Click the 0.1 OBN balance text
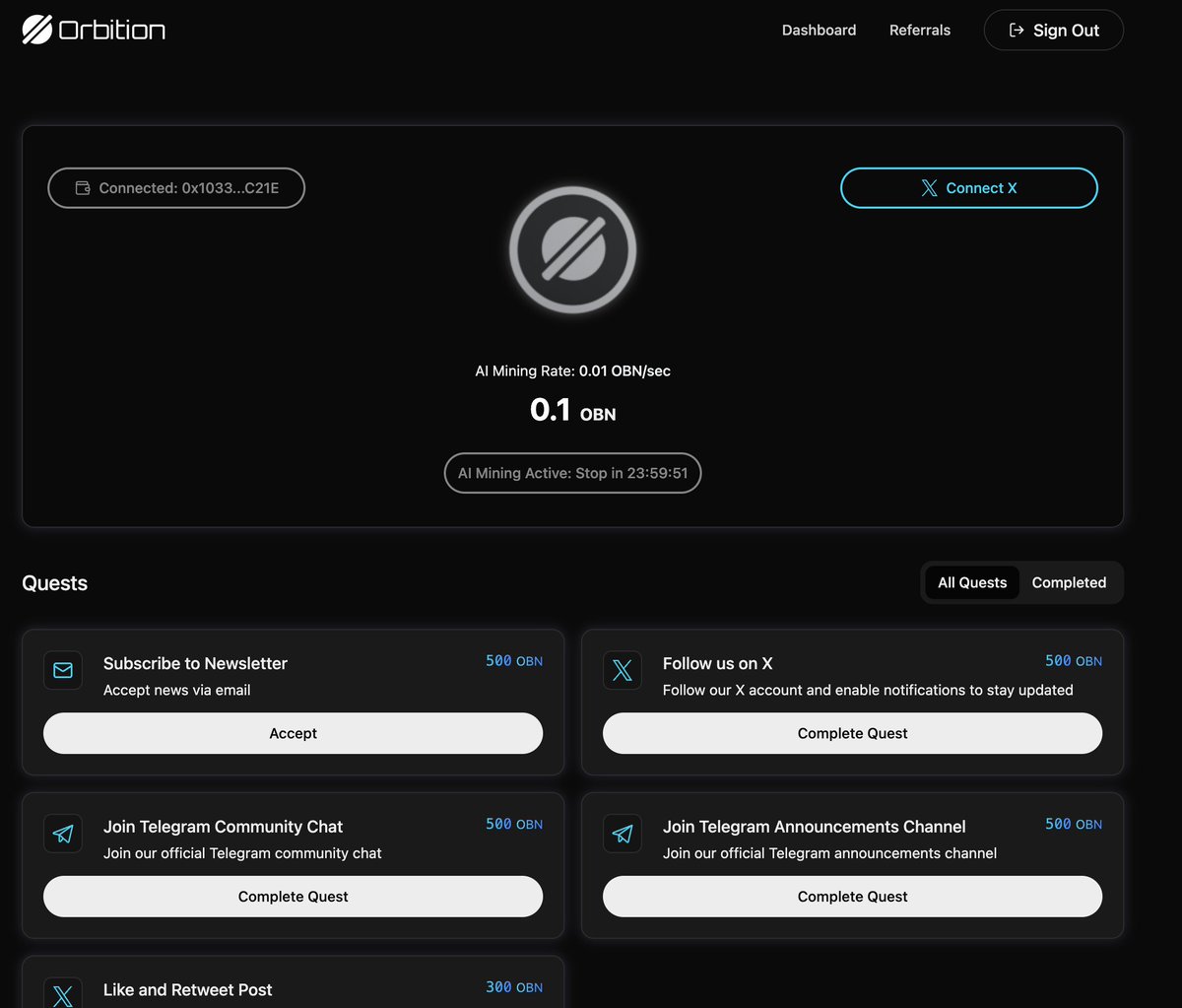Screen dimensions: 1182x1008 click(572, 410)
